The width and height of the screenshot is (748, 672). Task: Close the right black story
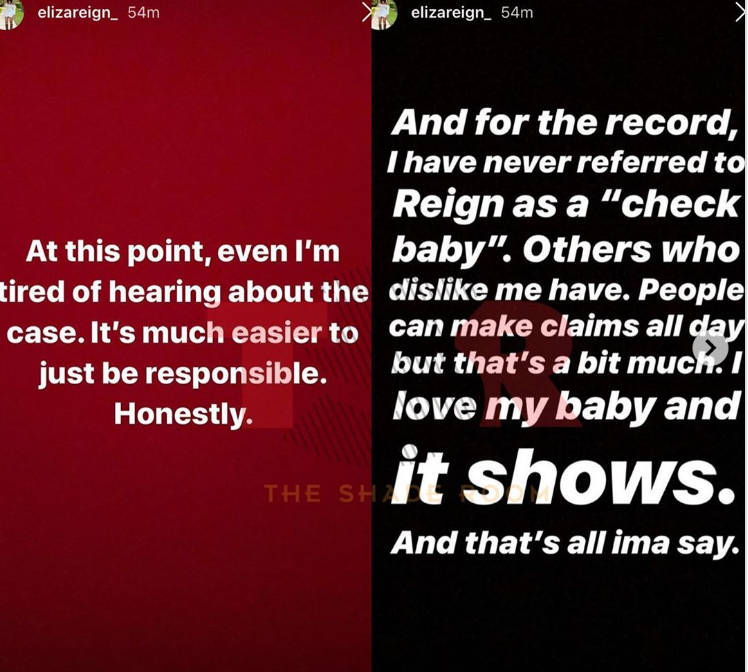[741, 13]
